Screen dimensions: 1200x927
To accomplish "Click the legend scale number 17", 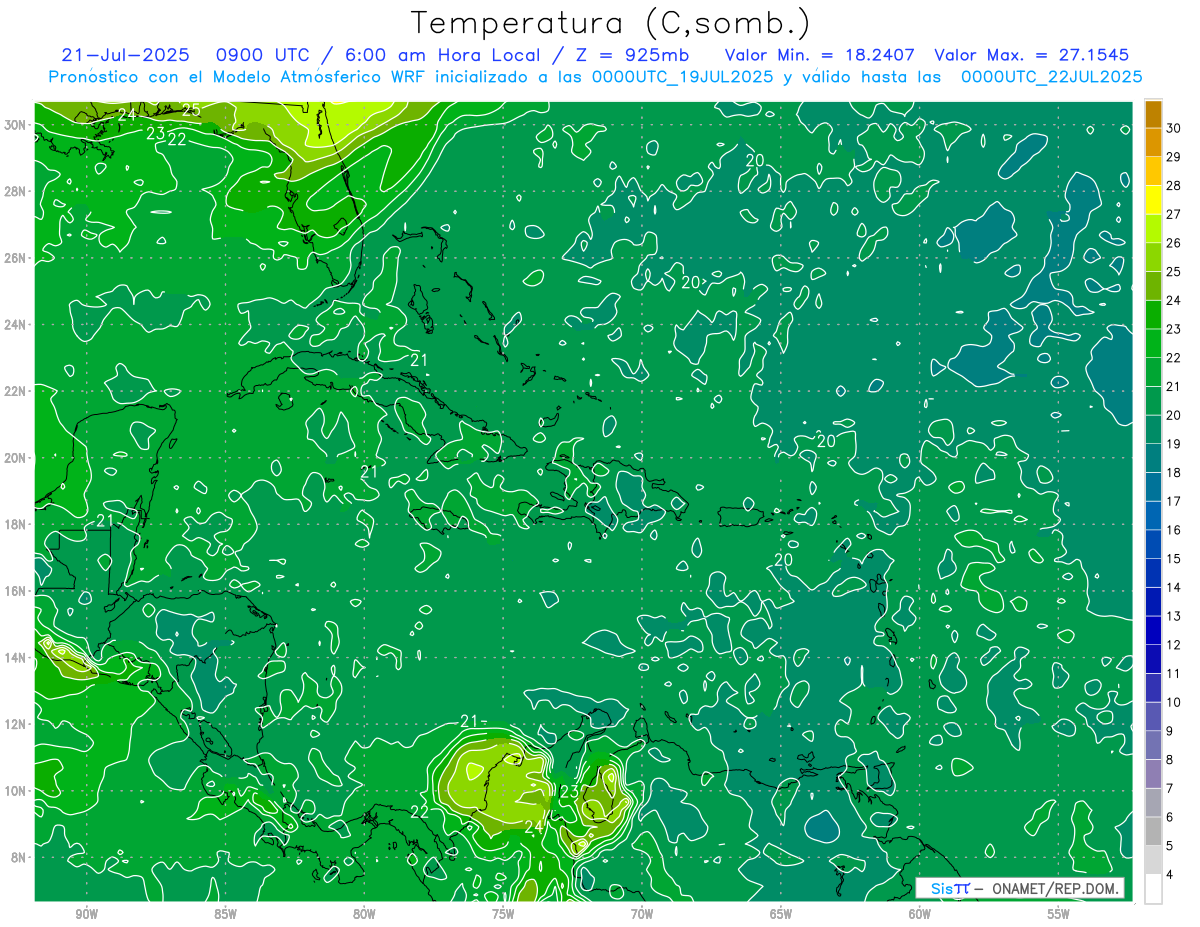I will [1174, 502].
